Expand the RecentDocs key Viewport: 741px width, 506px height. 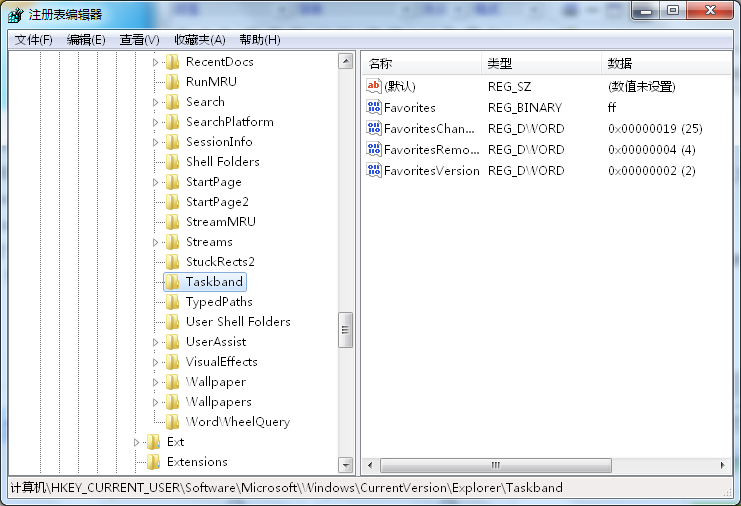155,62
